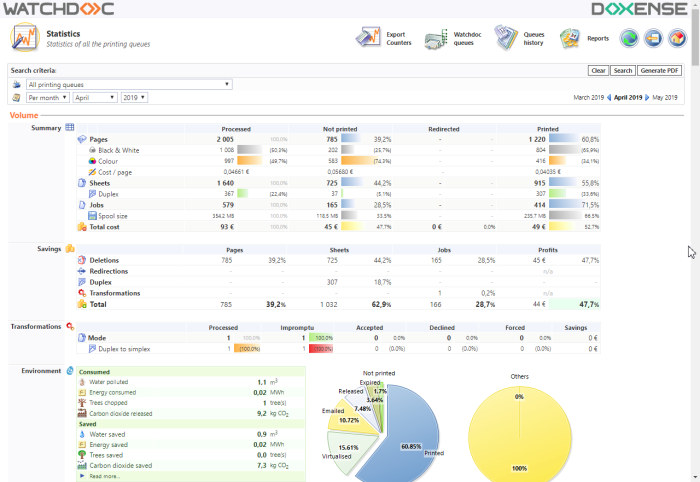Open the Export Counters icon
The image size is (700, 482).
pyautogui.click(x=368, y=39)
